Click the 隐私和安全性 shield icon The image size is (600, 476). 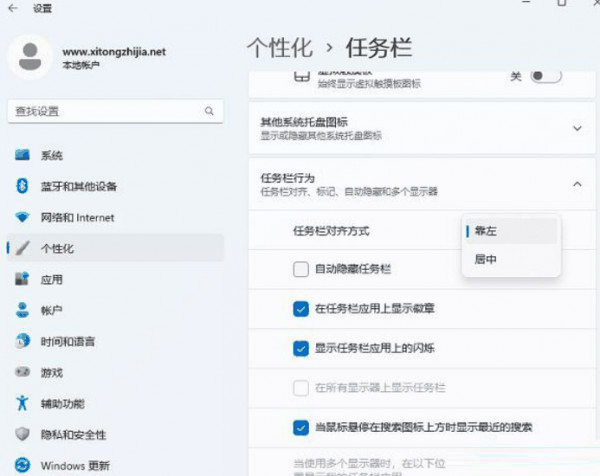click(x=22, y=434)
